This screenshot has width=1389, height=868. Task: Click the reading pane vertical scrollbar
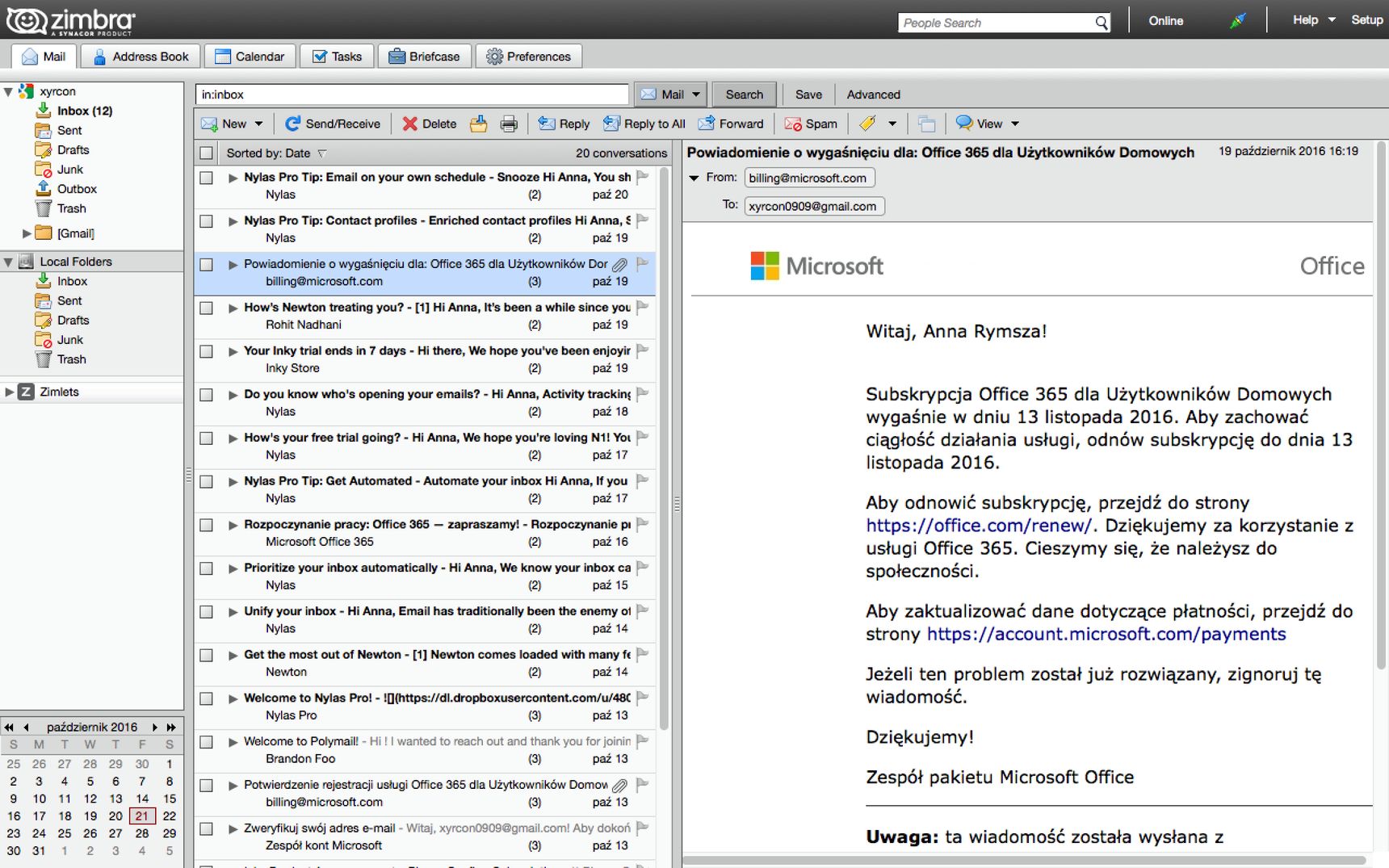pos(1380,404)
